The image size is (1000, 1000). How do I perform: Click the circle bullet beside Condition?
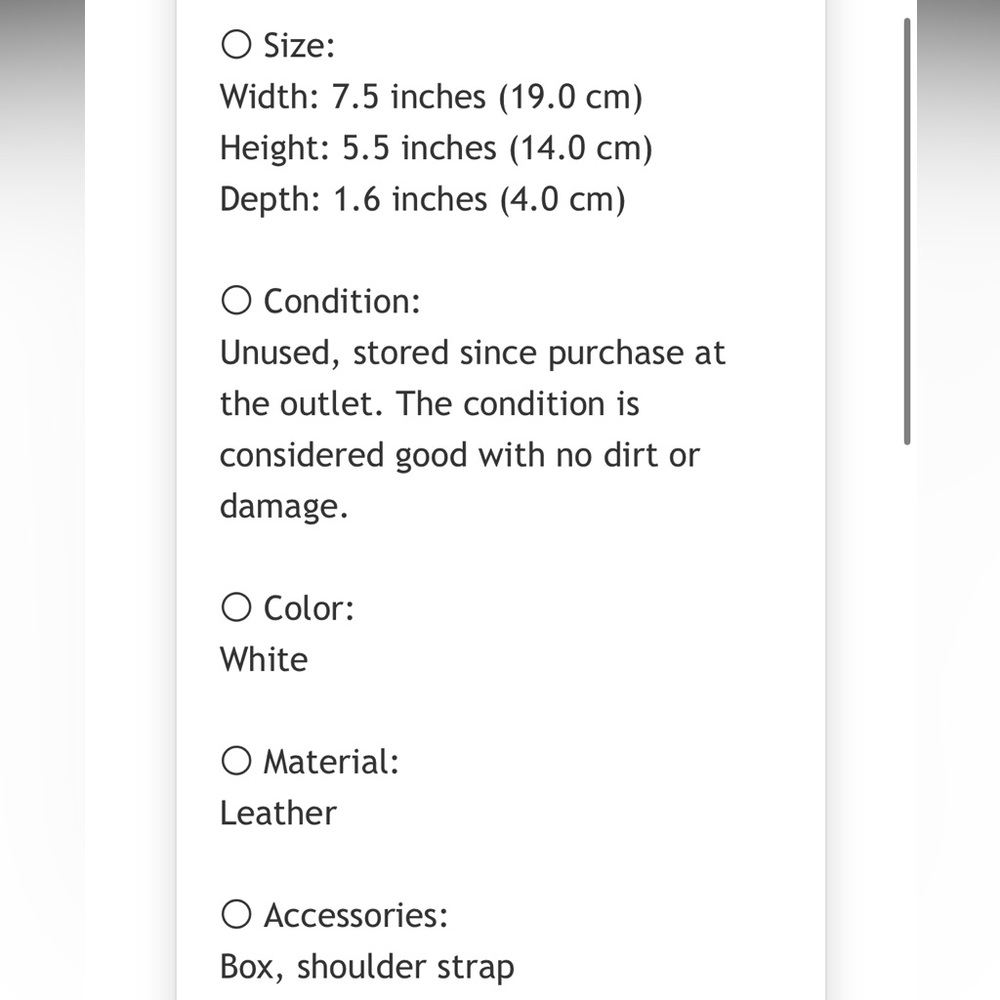(x=236, y=301)
